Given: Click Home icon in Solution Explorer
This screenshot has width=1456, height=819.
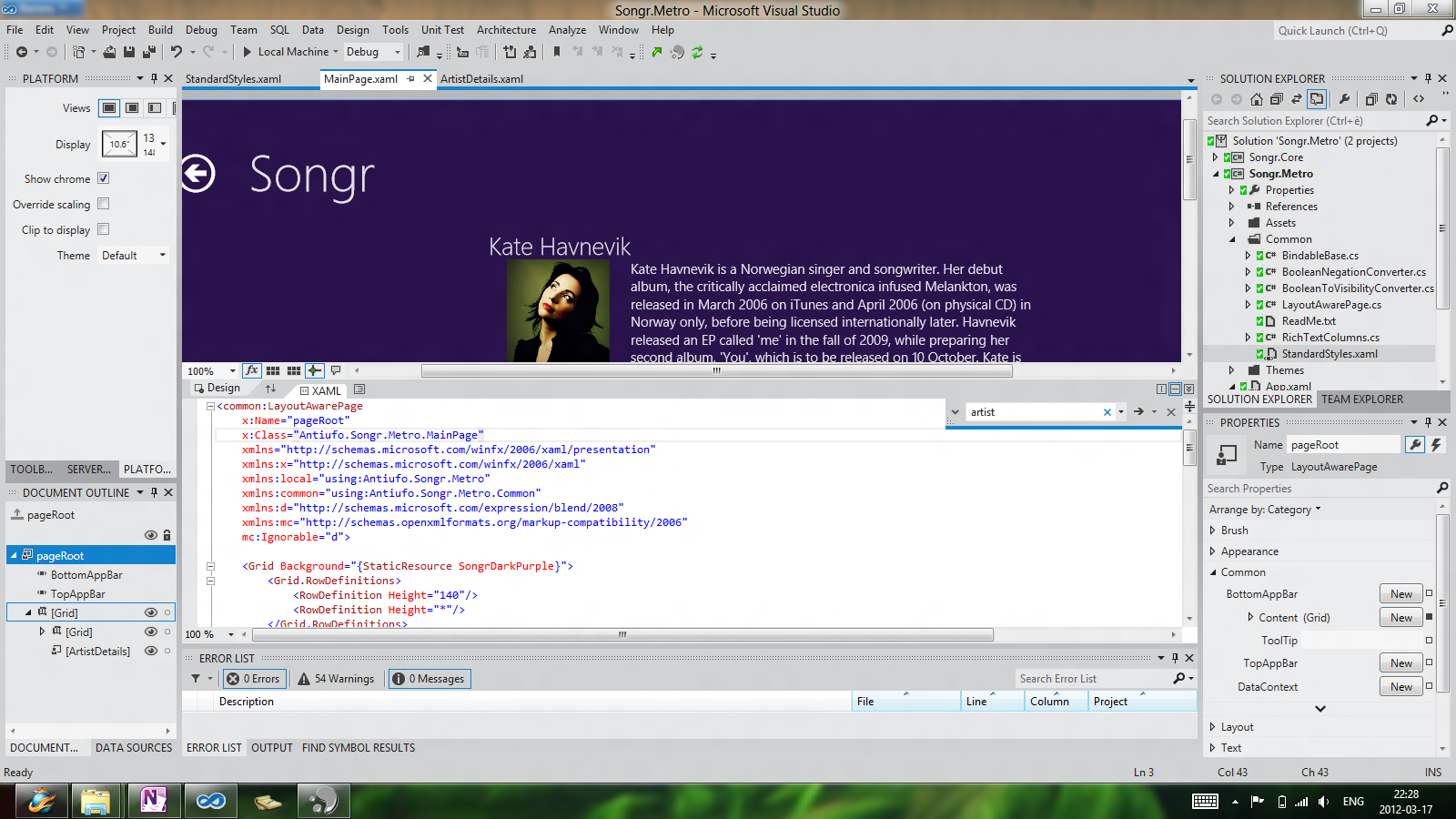Looking at the screenshot, I should [x=1256, y=99].
